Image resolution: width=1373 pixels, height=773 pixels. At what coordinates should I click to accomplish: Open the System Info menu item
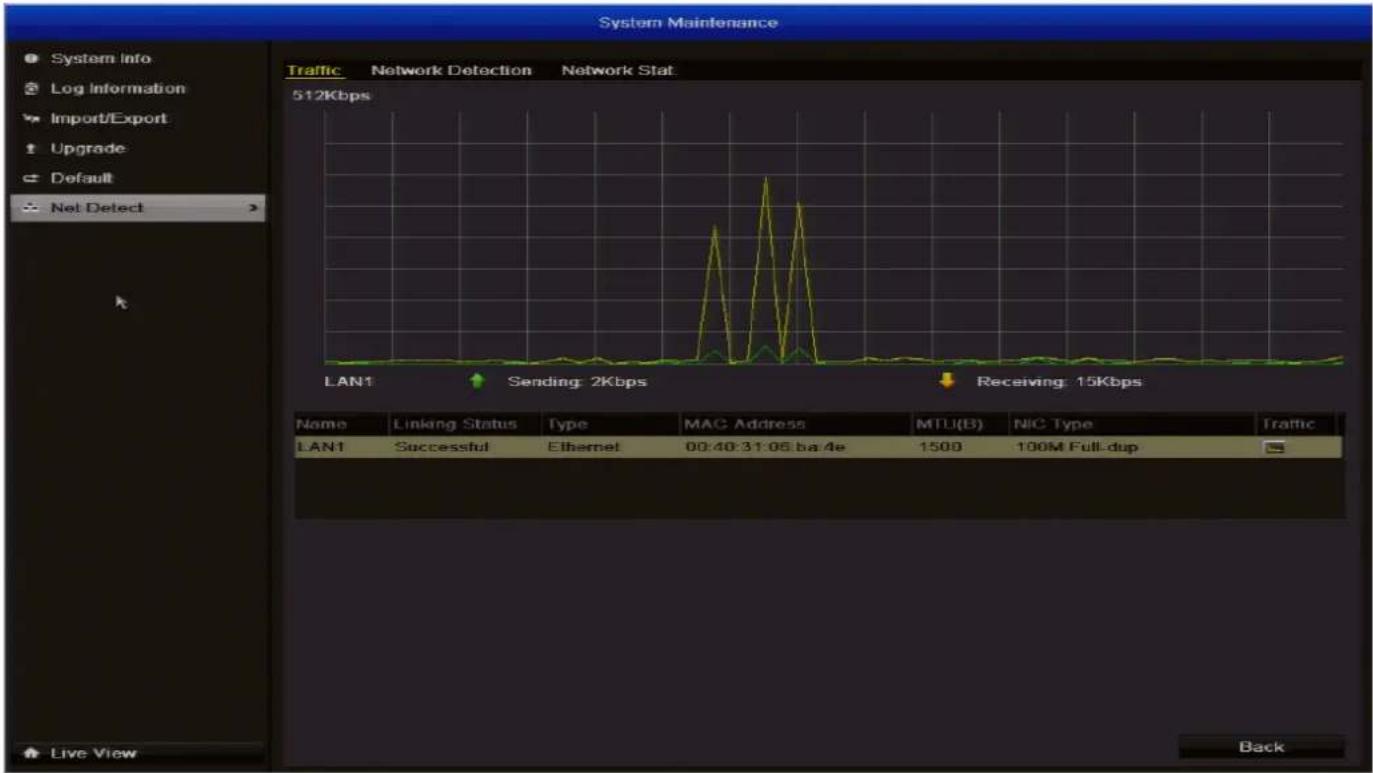click(x=101, y=59)
